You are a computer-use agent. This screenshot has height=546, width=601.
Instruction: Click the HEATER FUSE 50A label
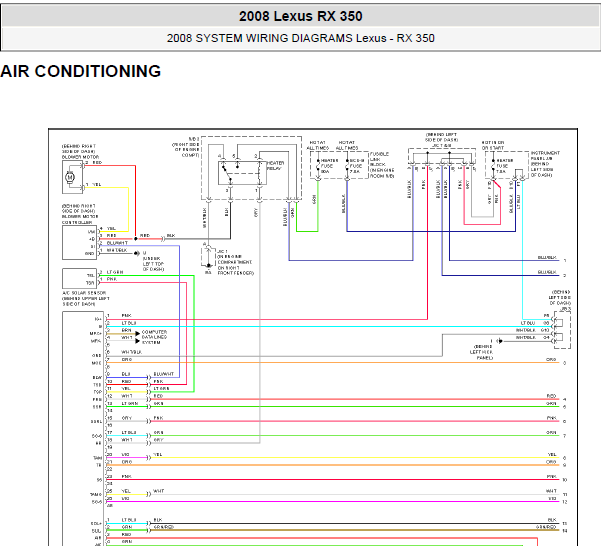[x=328, y=166]
